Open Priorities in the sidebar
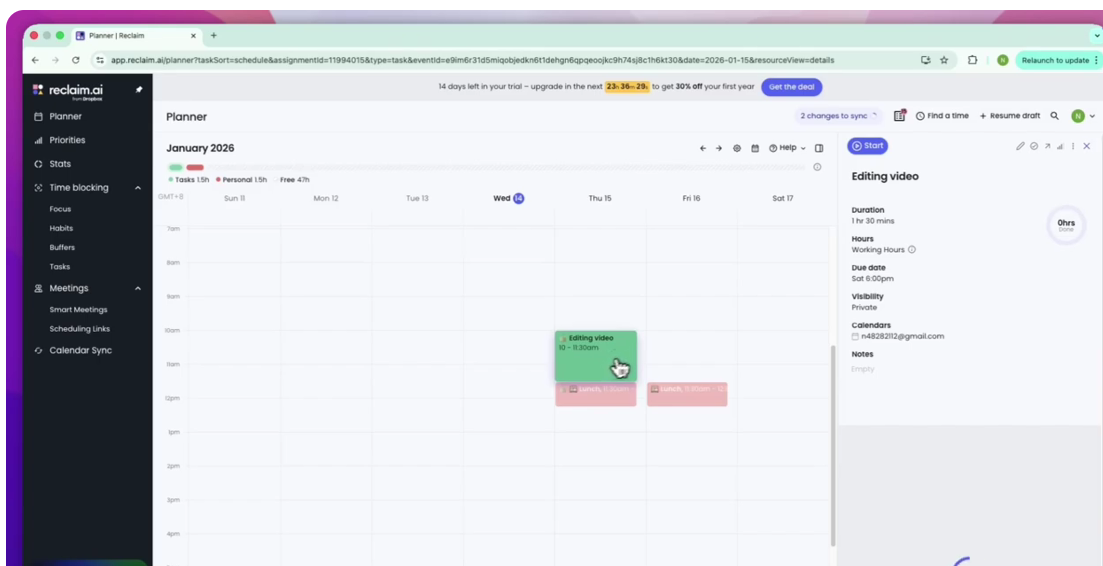The height and width of the screenshot is (566, 1103). coord(67,140)
